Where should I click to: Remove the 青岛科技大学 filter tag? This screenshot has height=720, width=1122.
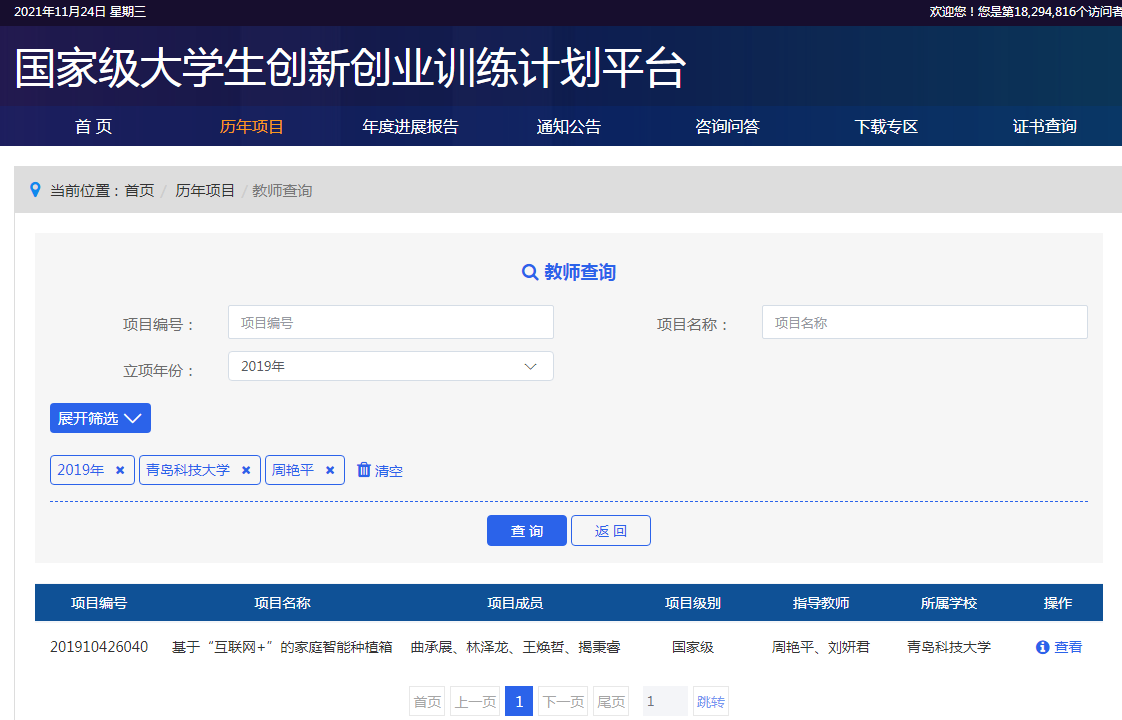coord(246,470)
